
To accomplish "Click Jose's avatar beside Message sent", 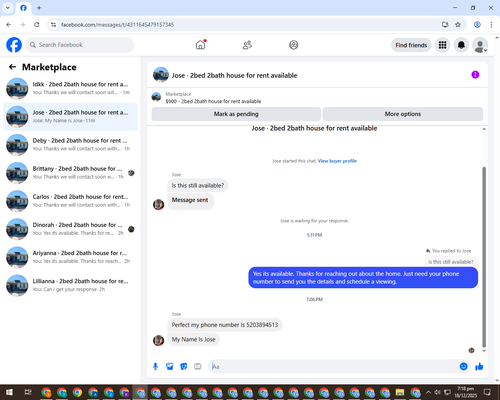I will tap(158, 204).
